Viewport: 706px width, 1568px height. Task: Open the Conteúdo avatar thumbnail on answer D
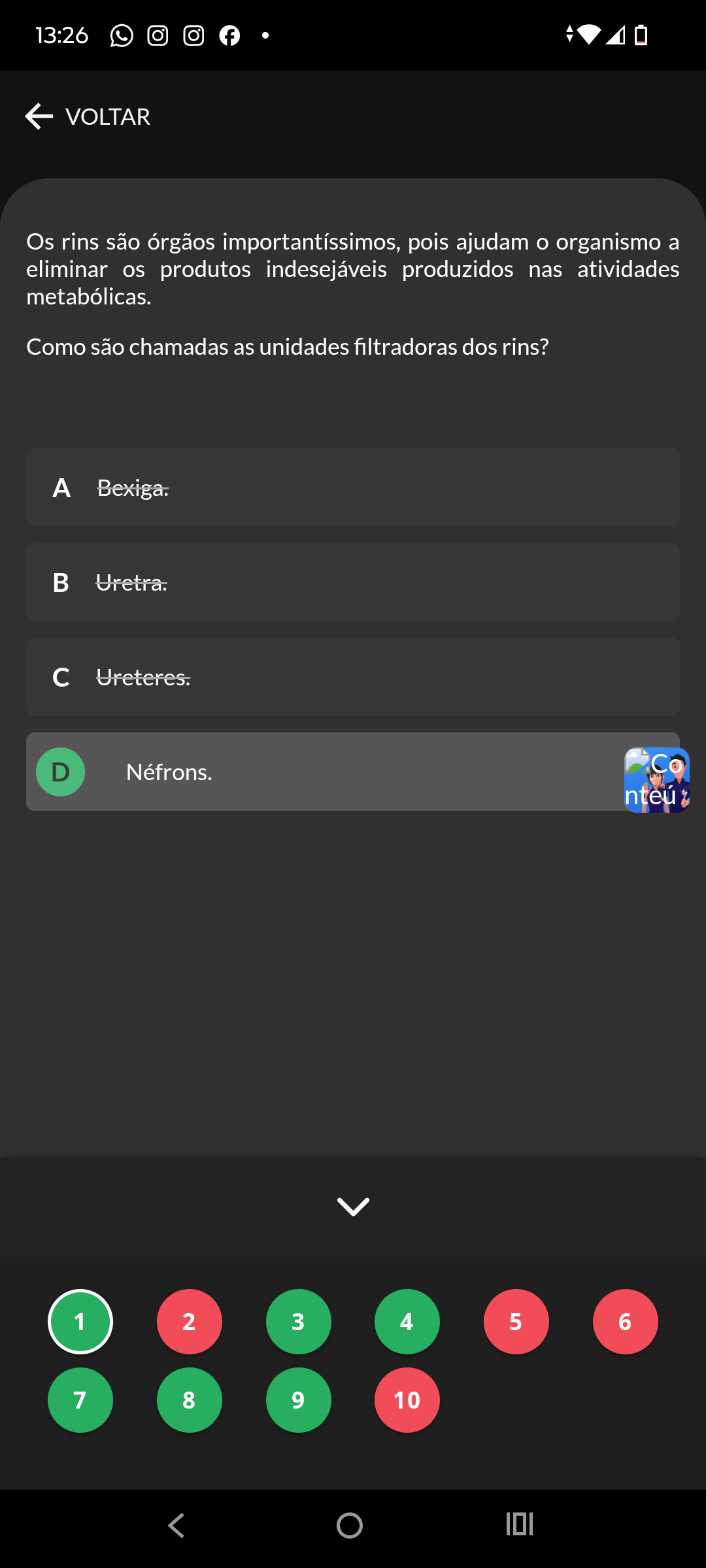point(657,780)
